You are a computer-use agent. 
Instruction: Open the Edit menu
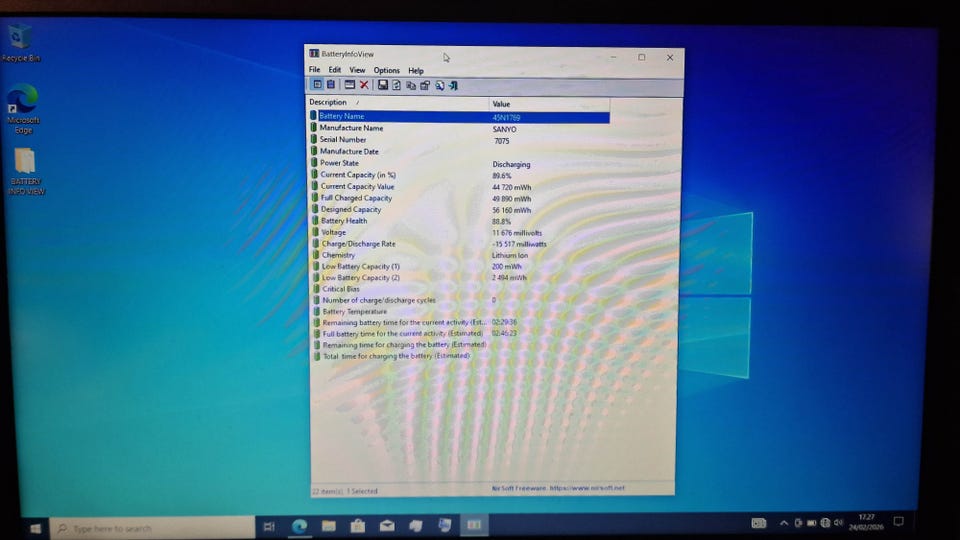334,70
